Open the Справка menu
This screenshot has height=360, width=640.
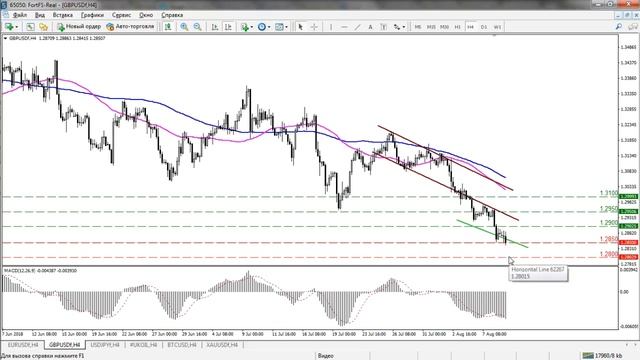[x=172, y=15]
